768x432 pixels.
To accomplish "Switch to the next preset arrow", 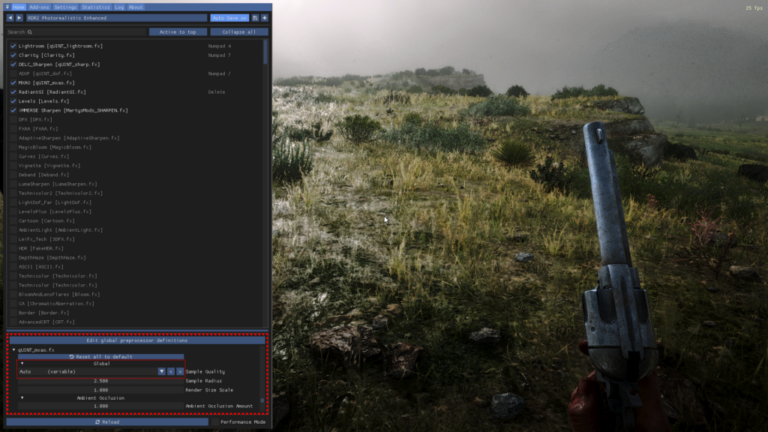I will click(19, 18).
